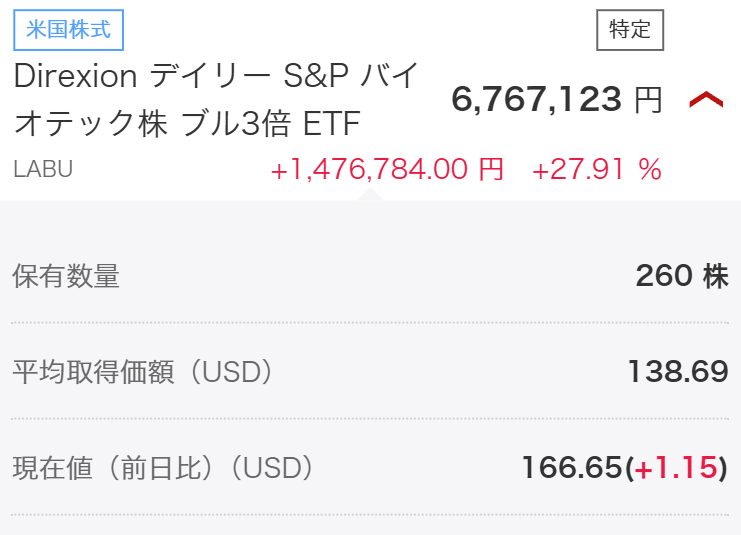Select the 現在値（前日比）（USD） label
The height and width of the screenshot is (535, 741).
163,467
